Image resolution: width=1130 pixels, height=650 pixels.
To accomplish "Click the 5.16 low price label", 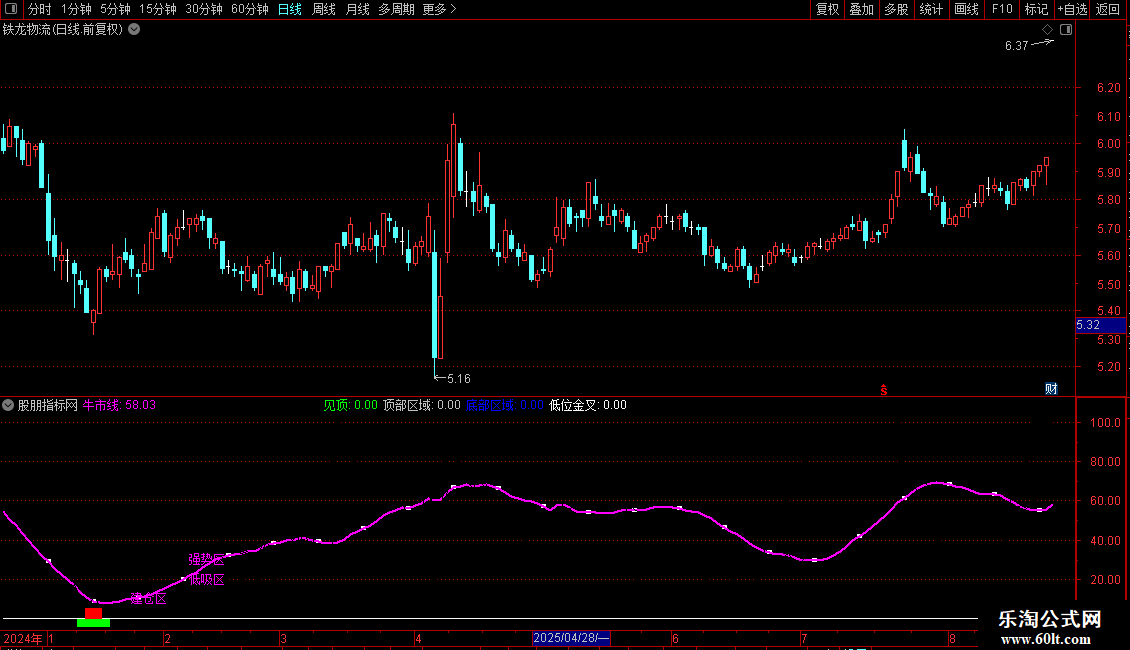I will coord(458,378).
